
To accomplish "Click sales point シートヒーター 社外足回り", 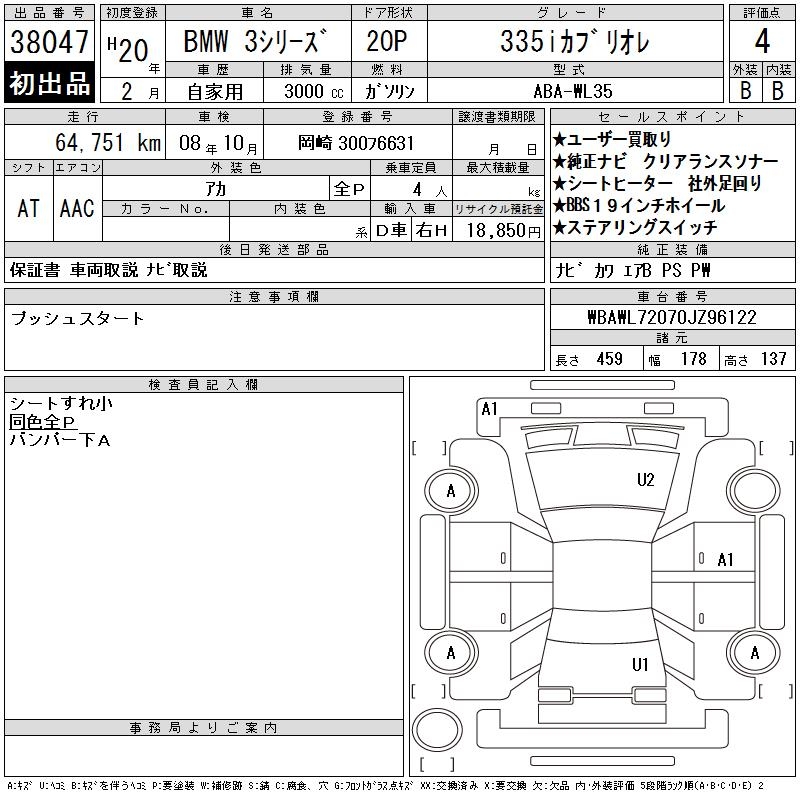I will 657,183.
